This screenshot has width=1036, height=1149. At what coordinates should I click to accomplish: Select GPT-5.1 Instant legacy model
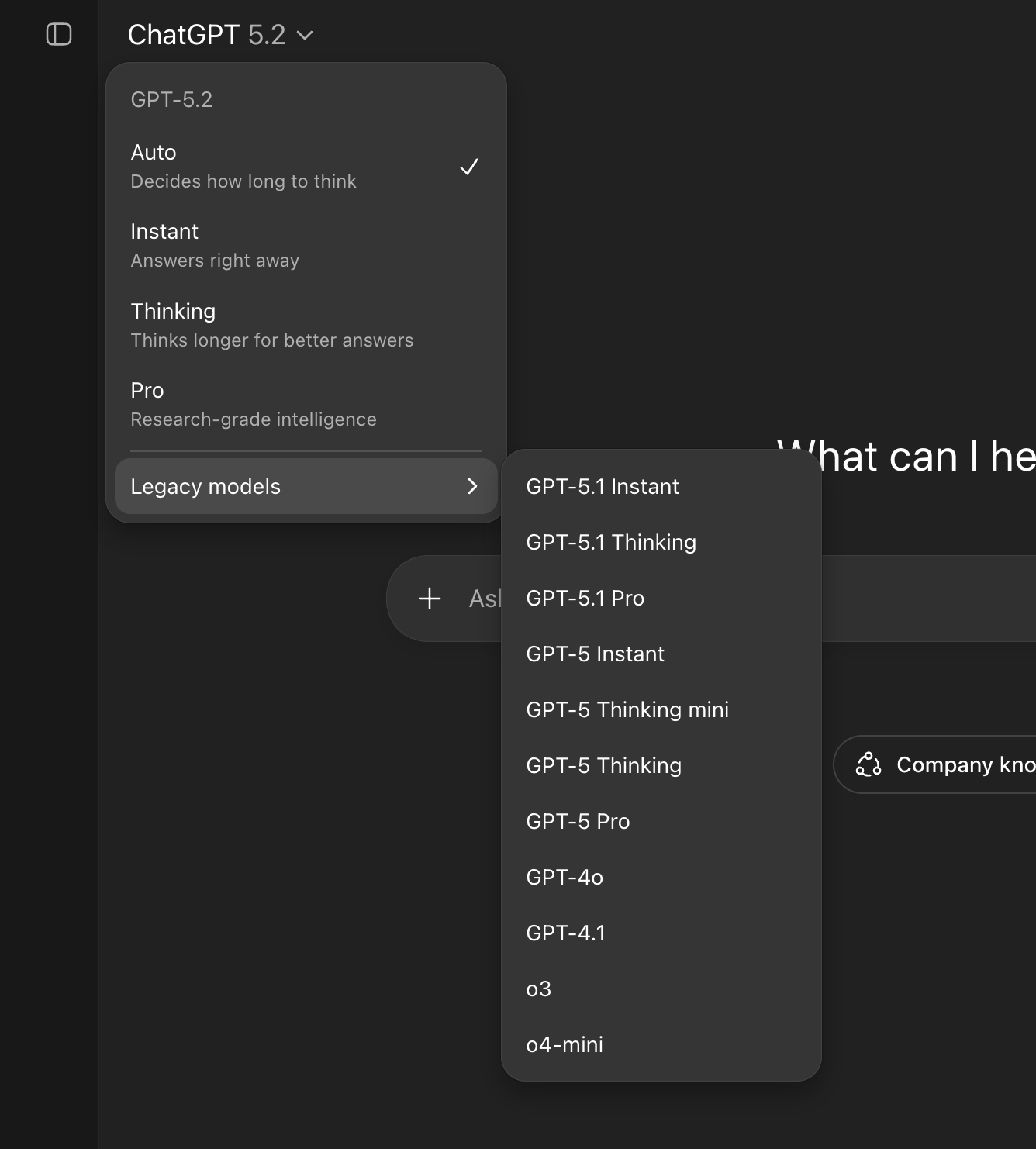[x=603, y=486]
